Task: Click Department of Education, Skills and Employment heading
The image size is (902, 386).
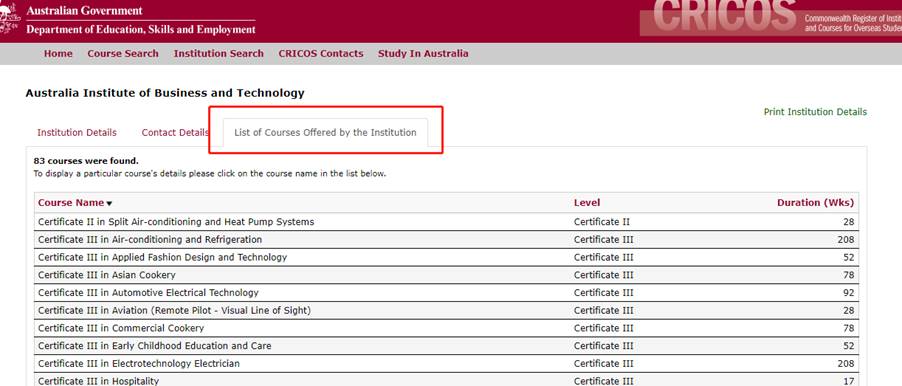Action: (141, 29)
